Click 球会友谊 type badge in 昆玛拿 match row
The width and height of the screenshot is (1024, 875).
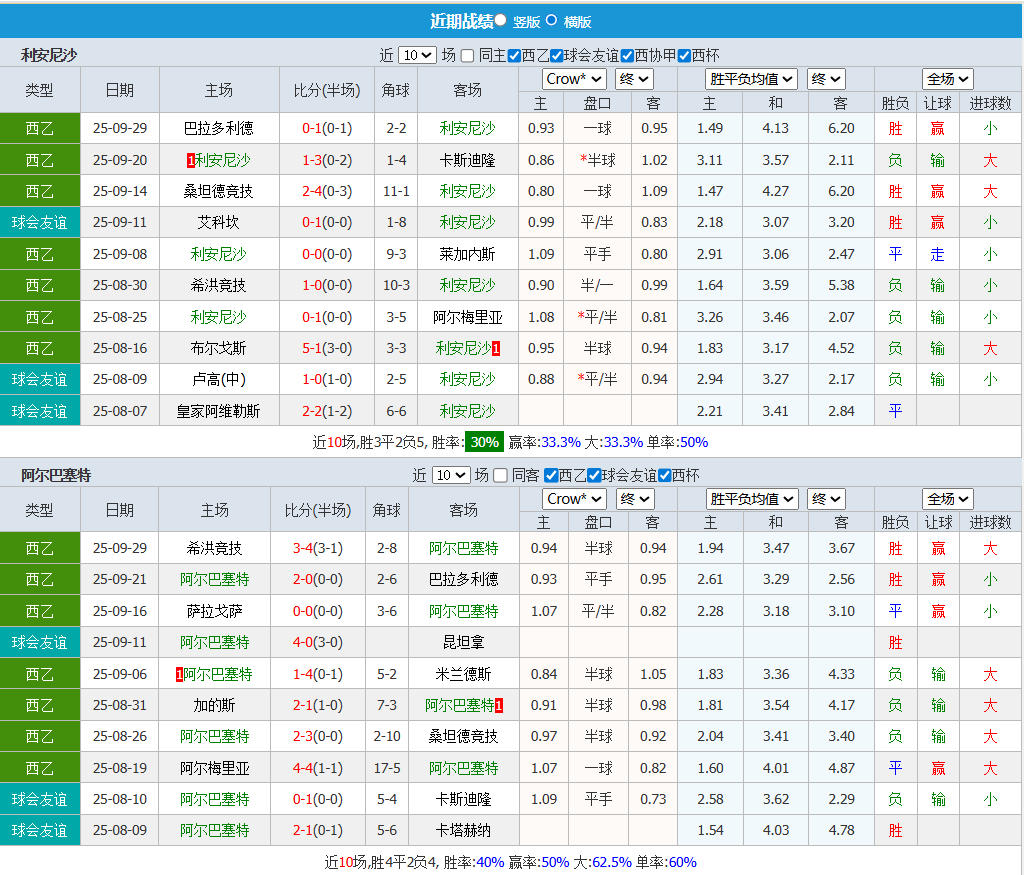(x=39, y=642)
